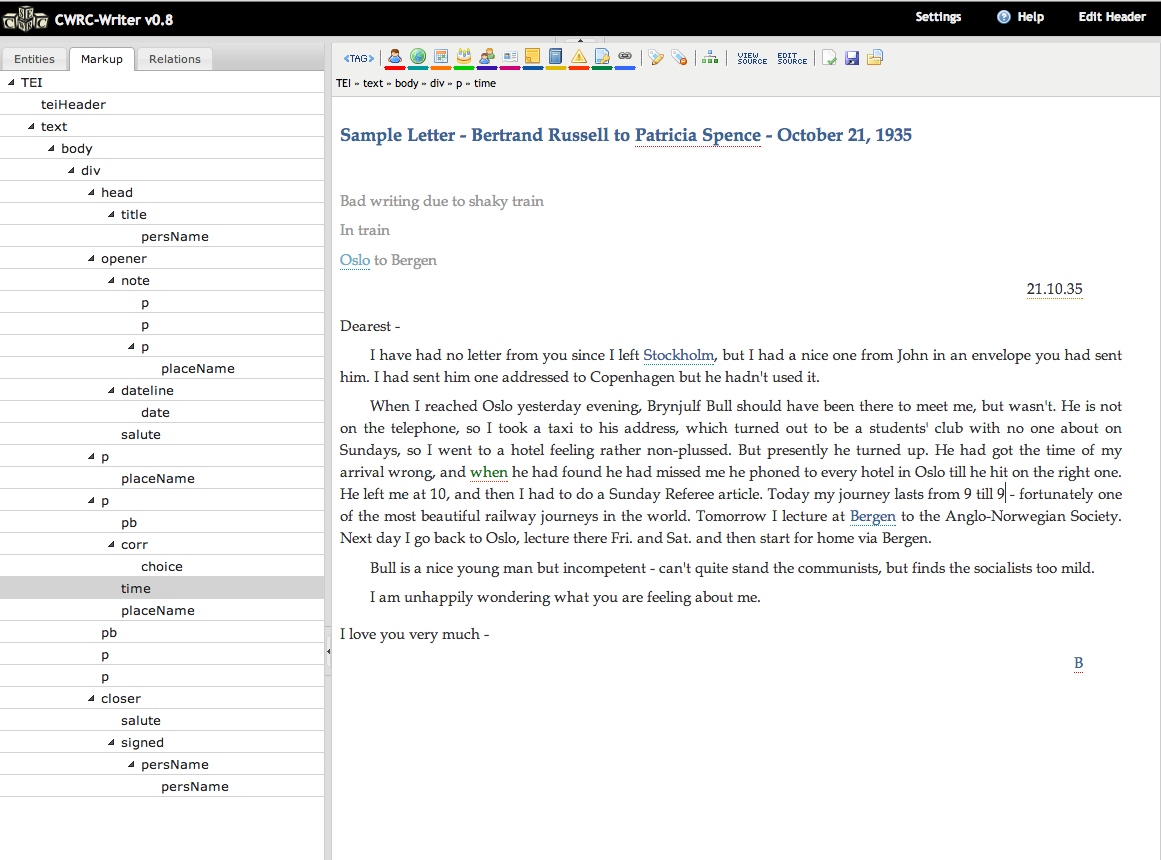Collapse the signed node

pyautogui.click(x=111, y=742)
